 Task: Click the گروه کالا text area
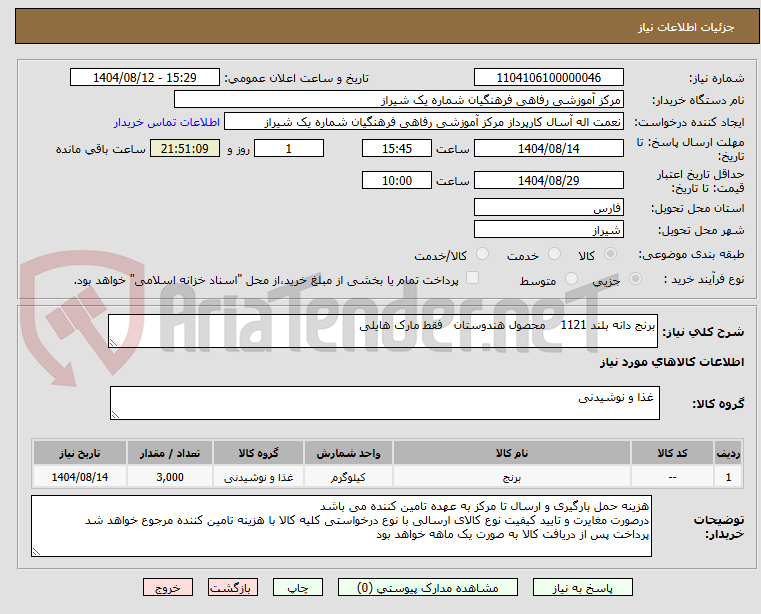(385, 403)
